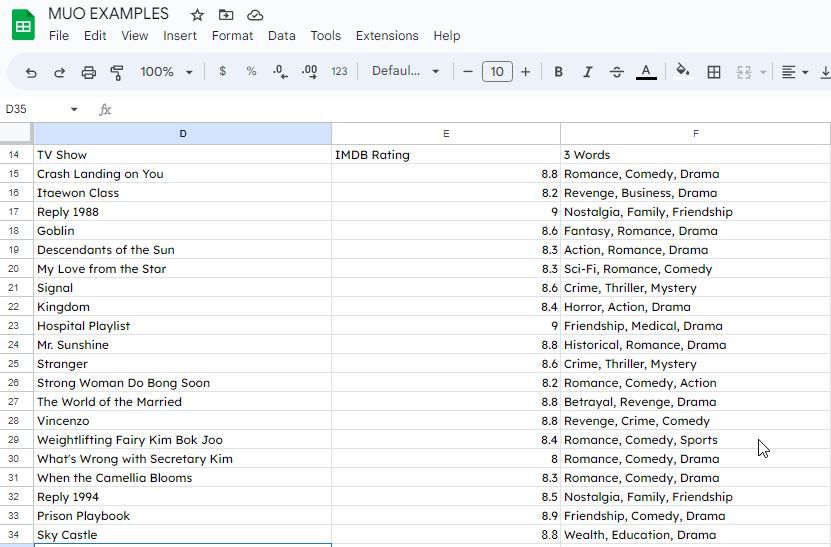The height and width of the screenshot is (547, 831).
Task: Undo the last action
Action: coord(31,72)
